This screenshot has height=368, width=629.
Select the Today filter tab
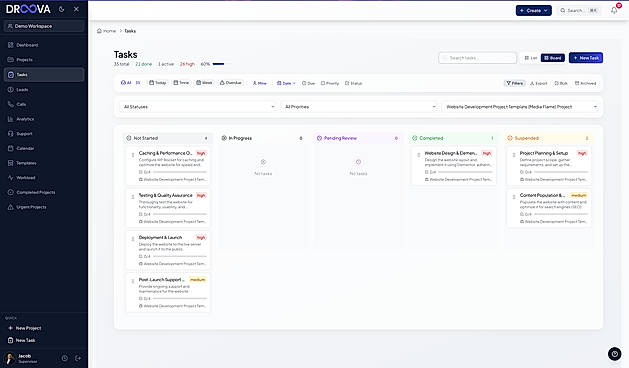(158, 83)
